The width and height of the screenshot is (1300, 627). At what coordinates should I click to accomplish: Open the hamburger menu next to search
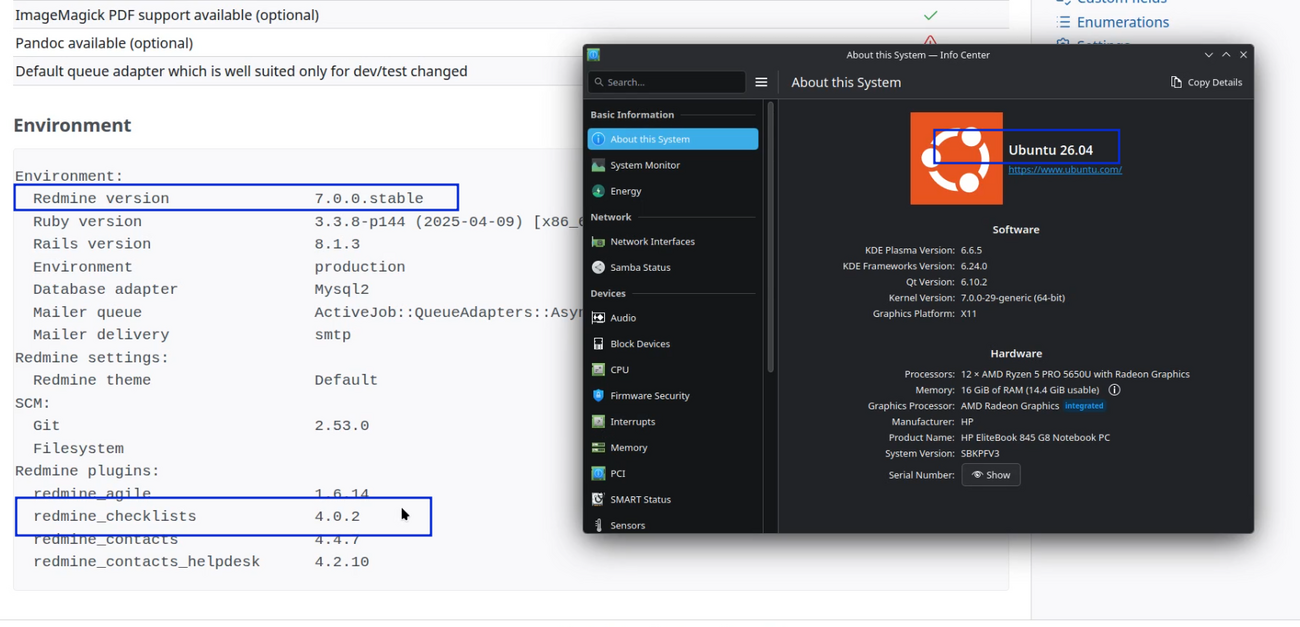click(761, 82)
